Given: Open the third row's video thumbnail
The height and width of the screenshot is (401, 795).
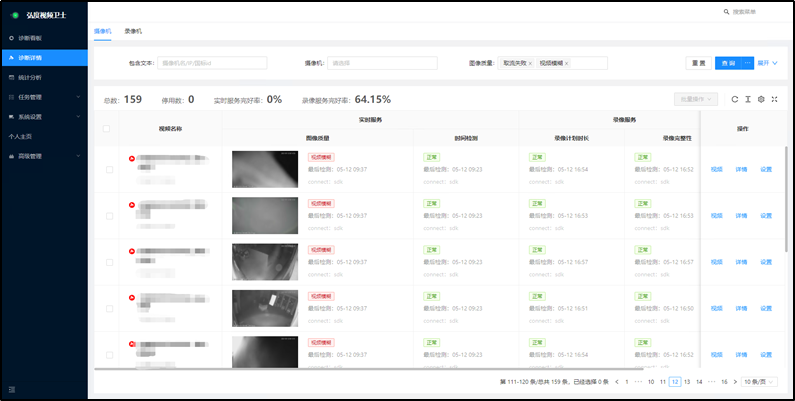Looking at the screenshot, I should [265, 262].
